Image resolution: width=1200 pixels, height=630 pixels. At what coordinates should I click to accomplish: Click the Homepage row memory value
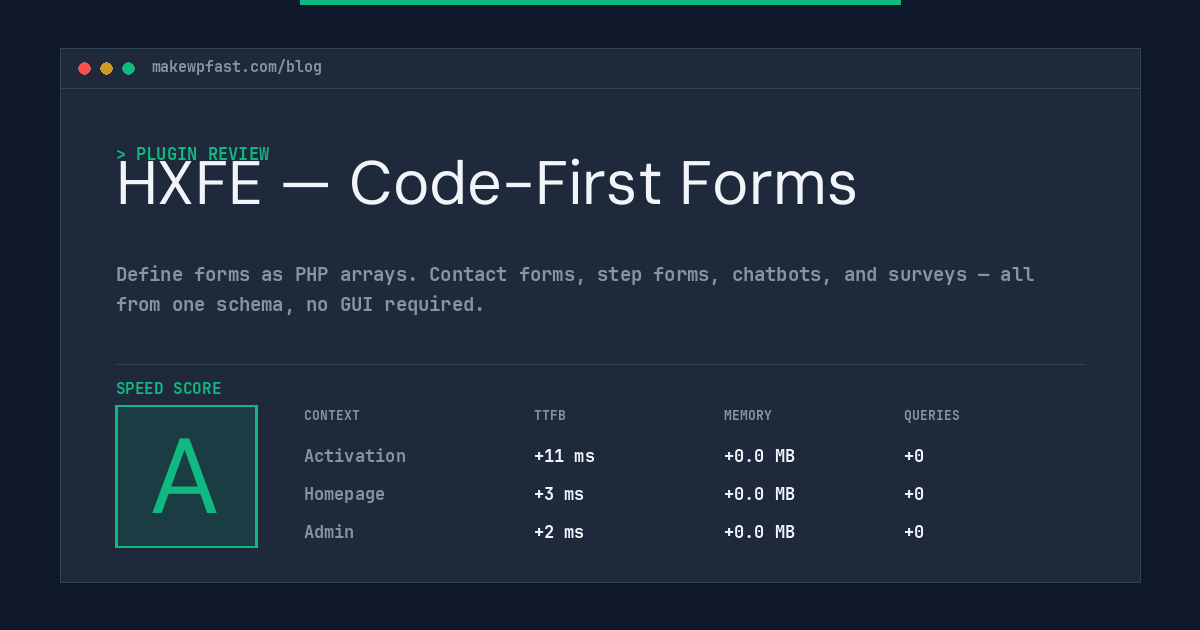759,494
